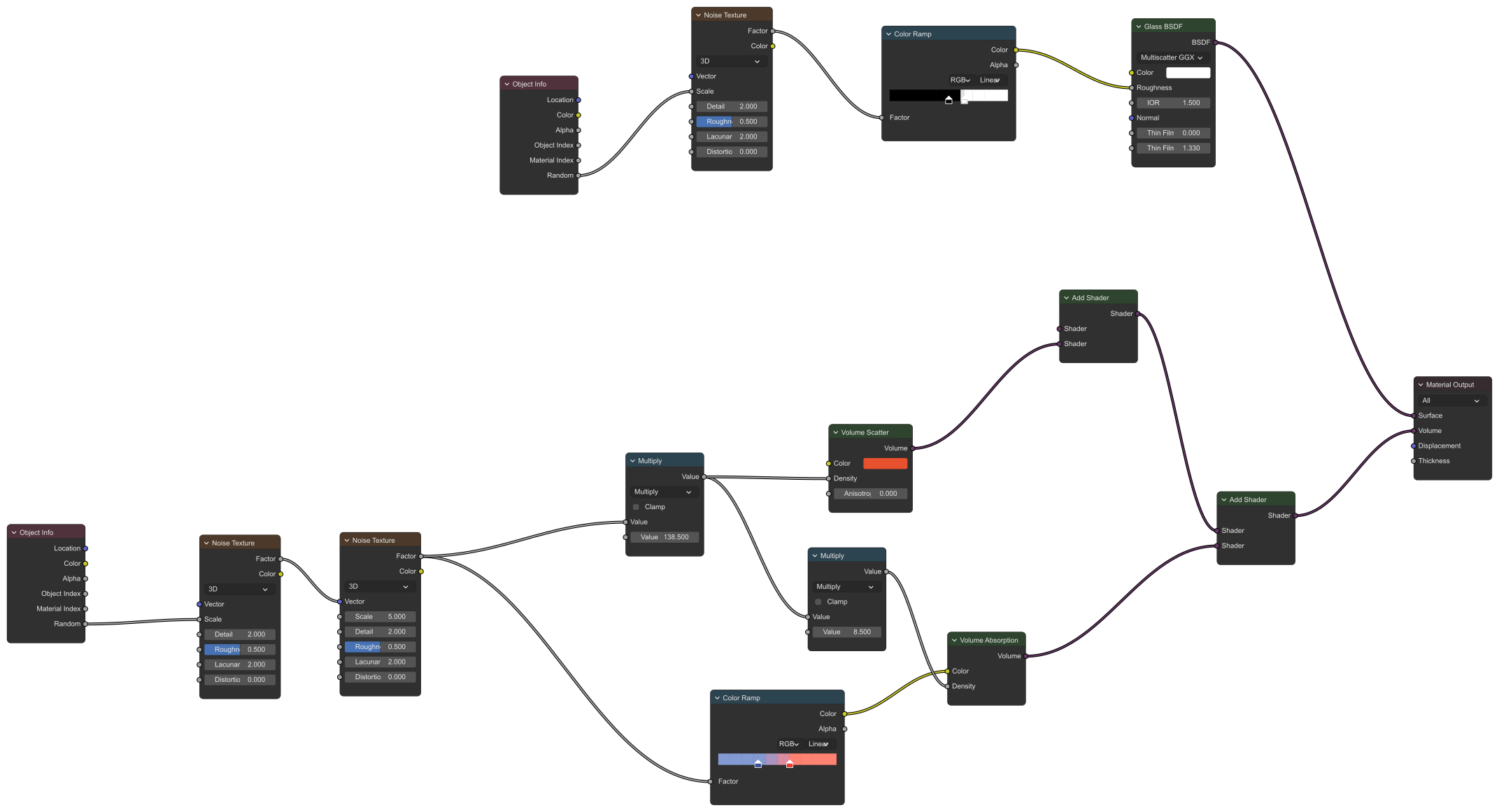Collapse the Glass BSDF node header chevron
Viewport: 1499px width, 812px height.
[x=1139, y=27]
